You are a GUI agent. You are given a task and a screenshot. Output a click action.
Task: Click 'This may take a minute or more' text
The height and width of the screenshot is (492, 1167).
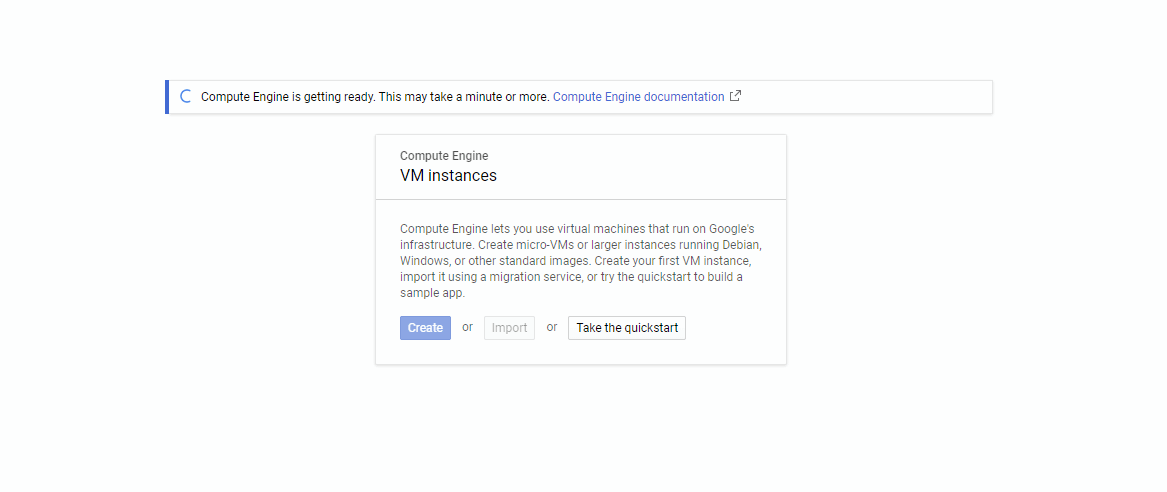click(464, 97)
